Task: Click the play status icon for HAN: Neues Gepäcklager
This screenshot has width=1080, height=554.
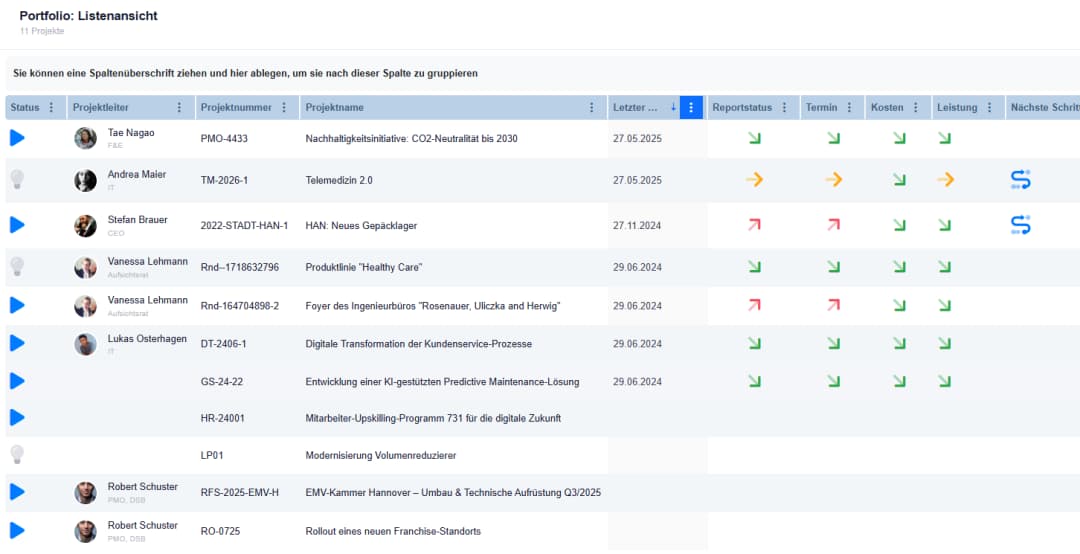Action: pyautogui.click(x=17, y=225)
